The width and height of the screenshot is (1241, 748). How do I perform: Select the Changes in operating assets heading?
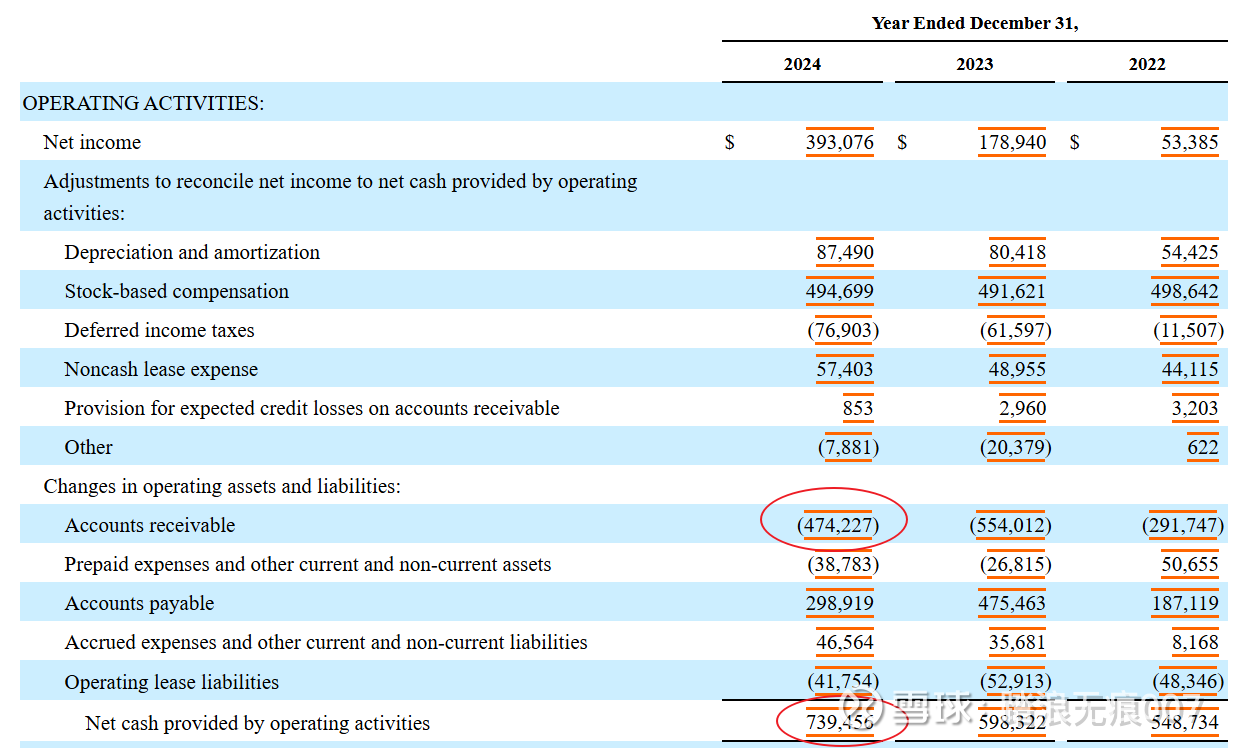pos(221,486)
